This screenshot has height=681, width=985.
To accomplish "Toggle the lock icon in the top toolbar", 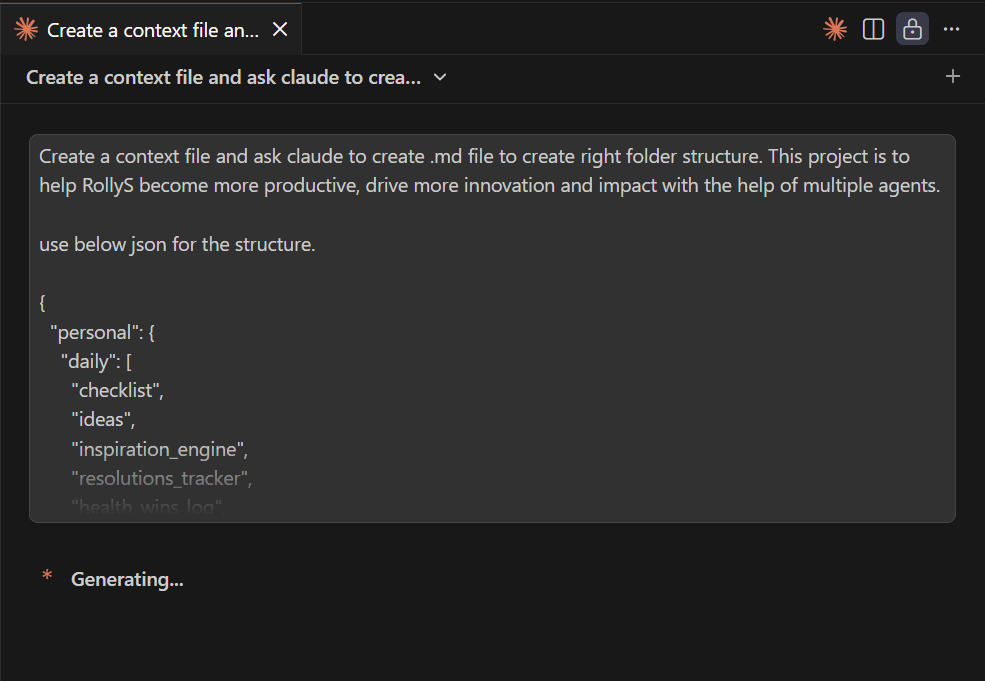I will tap(912, 30).
